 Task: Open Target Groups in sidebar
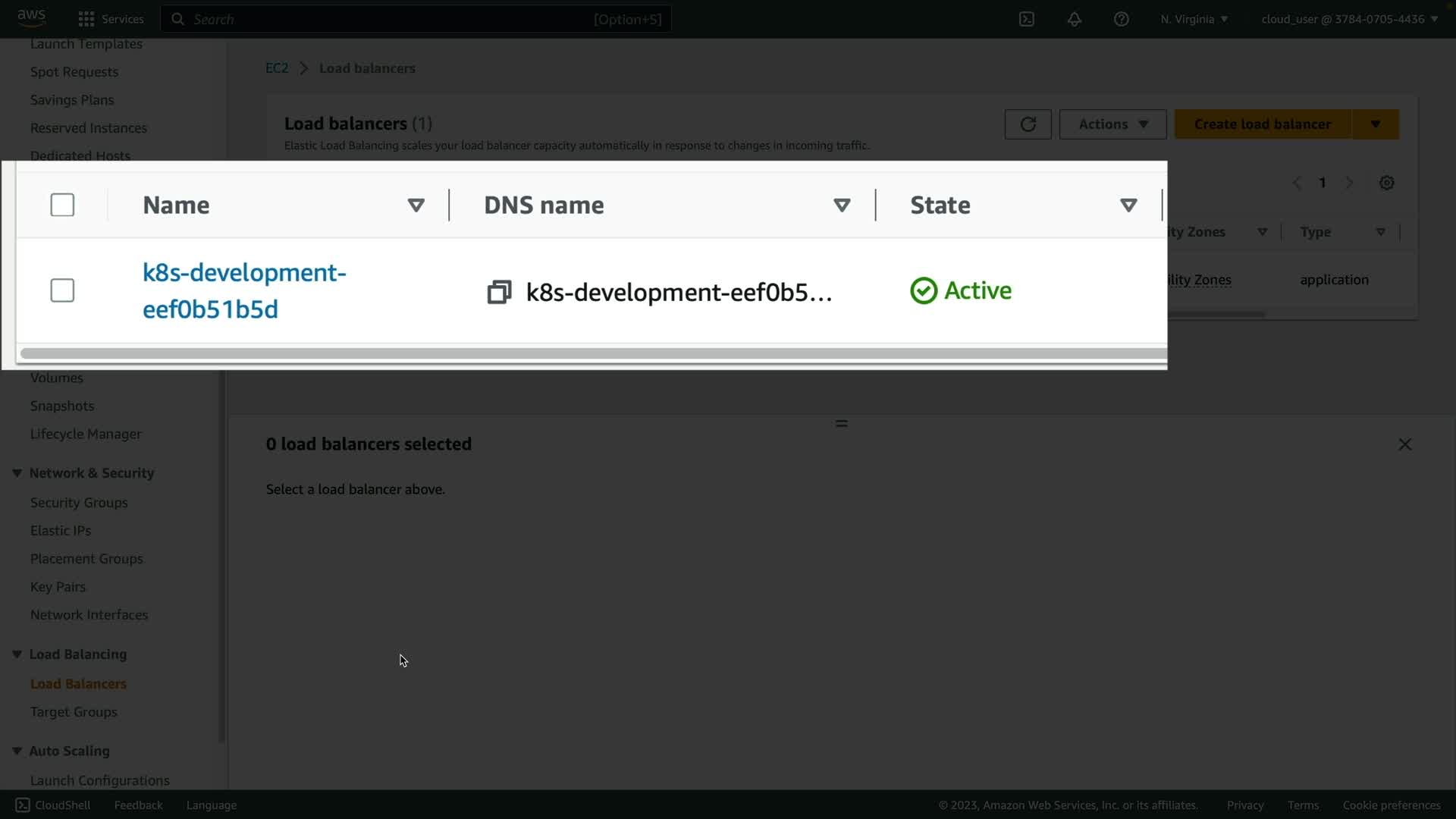tap(74, 712)
